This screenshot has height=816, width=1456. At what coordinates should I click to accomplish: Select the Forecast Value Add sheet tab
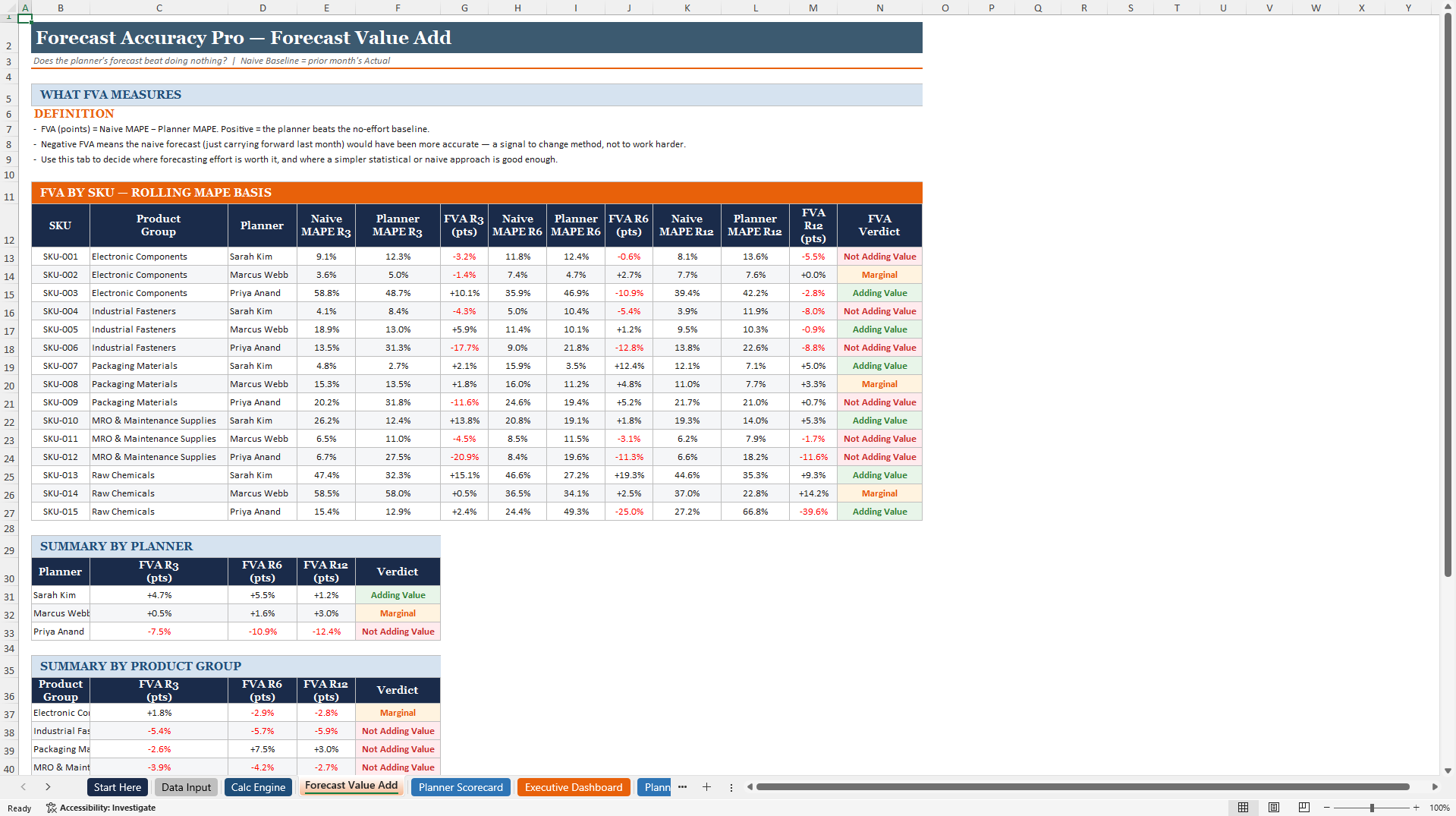(351, 786)
